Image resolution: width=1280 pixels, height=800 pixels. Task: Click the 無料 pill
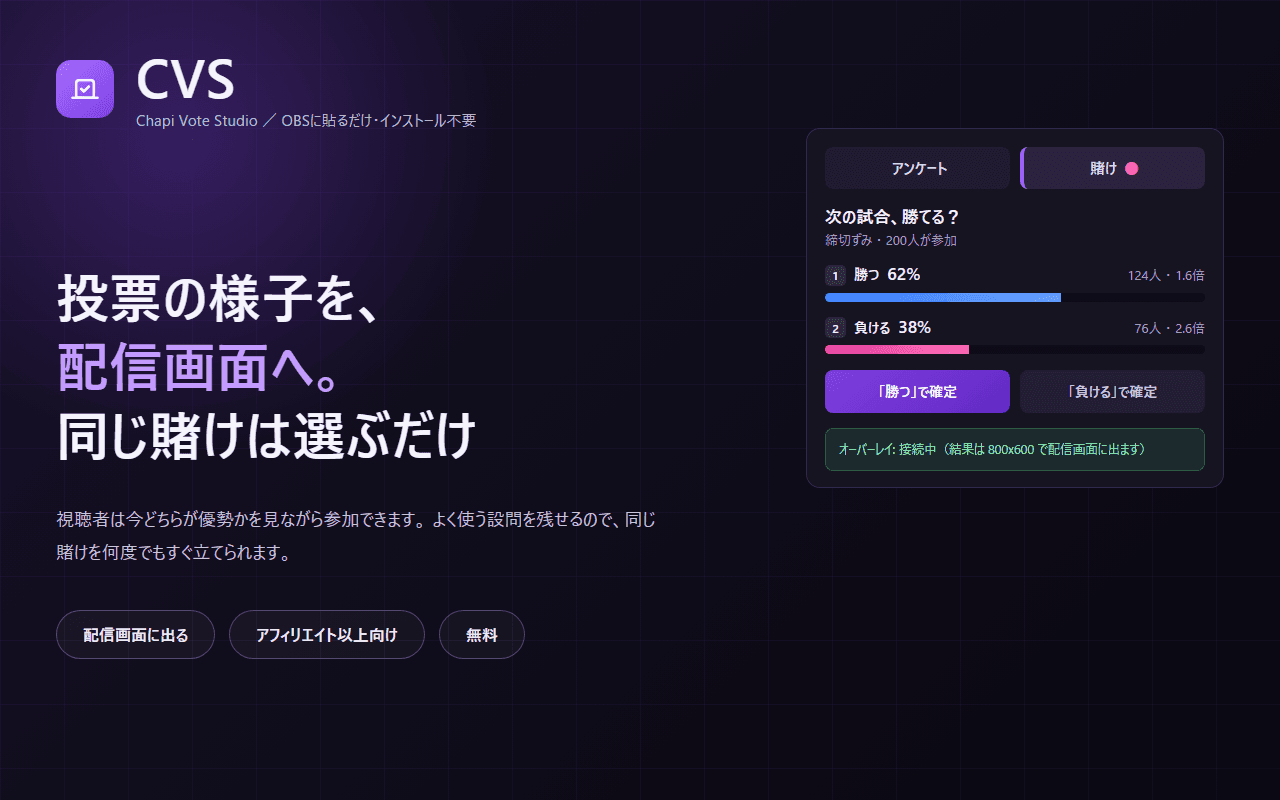pos(482,634)
